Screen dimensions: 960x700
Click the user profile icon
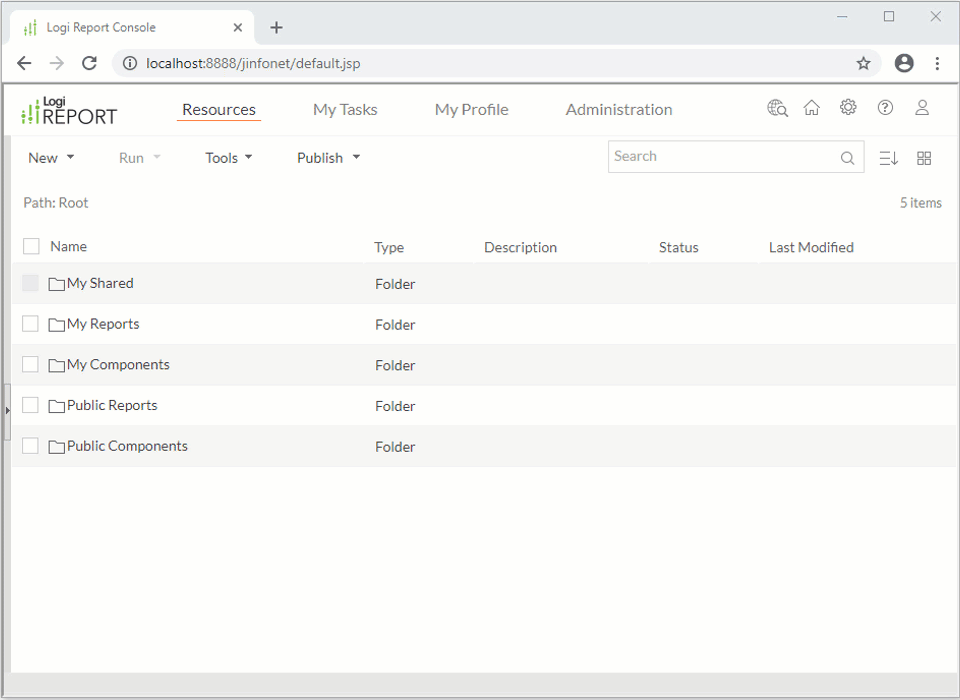click(x=922, y=107)
